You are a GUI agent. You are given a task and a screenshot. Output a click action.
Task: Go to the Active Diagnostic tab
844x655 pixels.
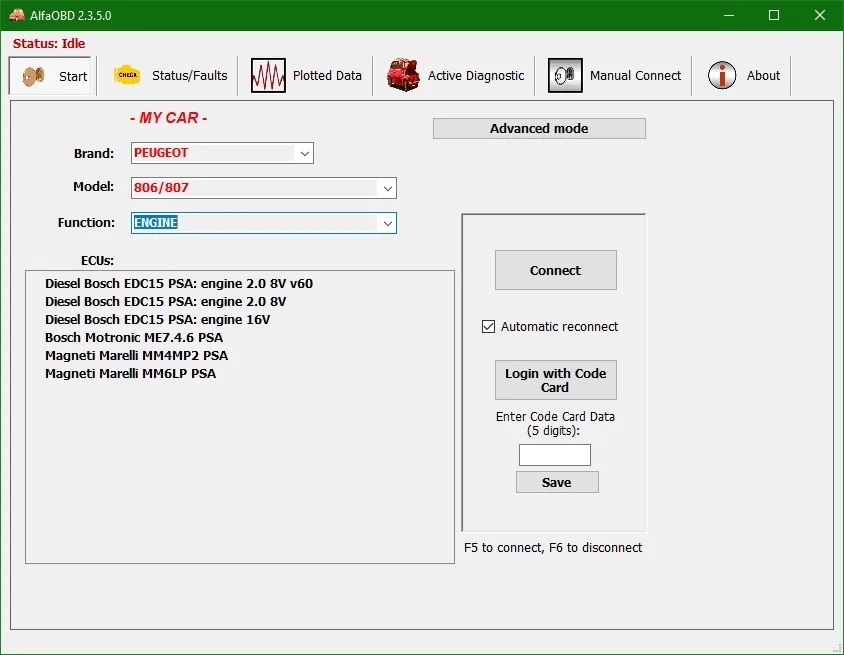[476, 75]
